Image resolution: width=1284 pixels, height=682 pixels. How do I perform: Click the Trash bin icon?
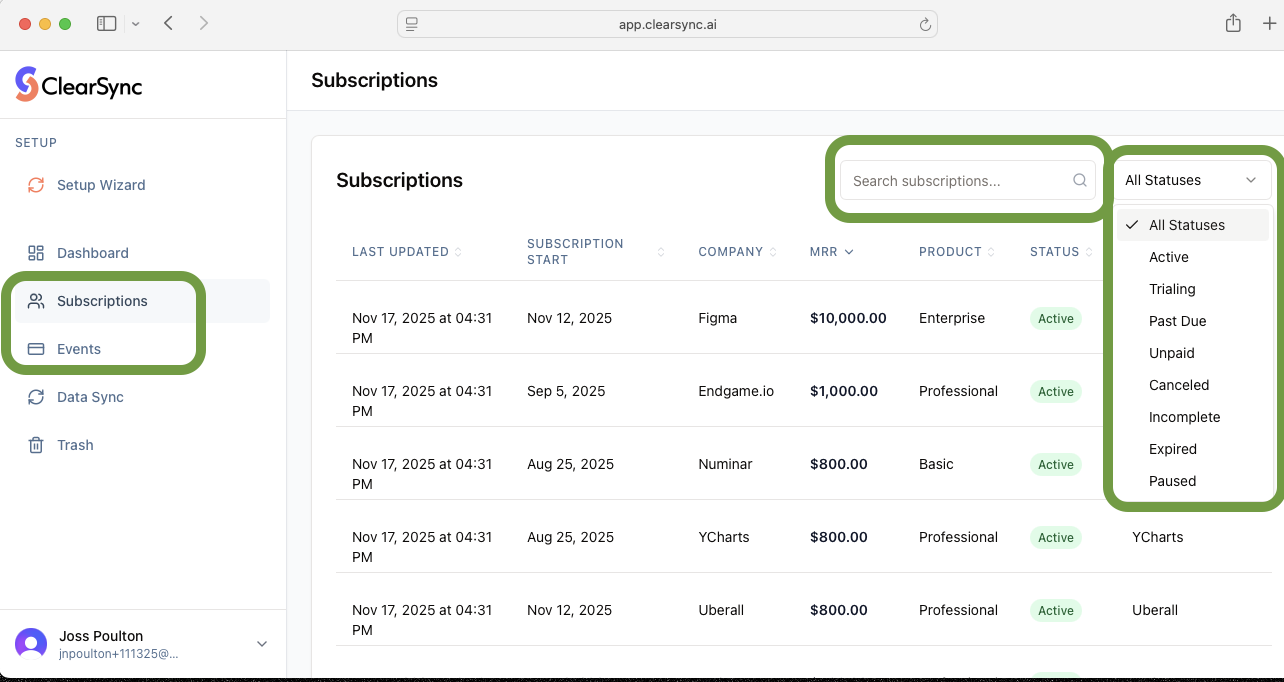tap(36, 445)
